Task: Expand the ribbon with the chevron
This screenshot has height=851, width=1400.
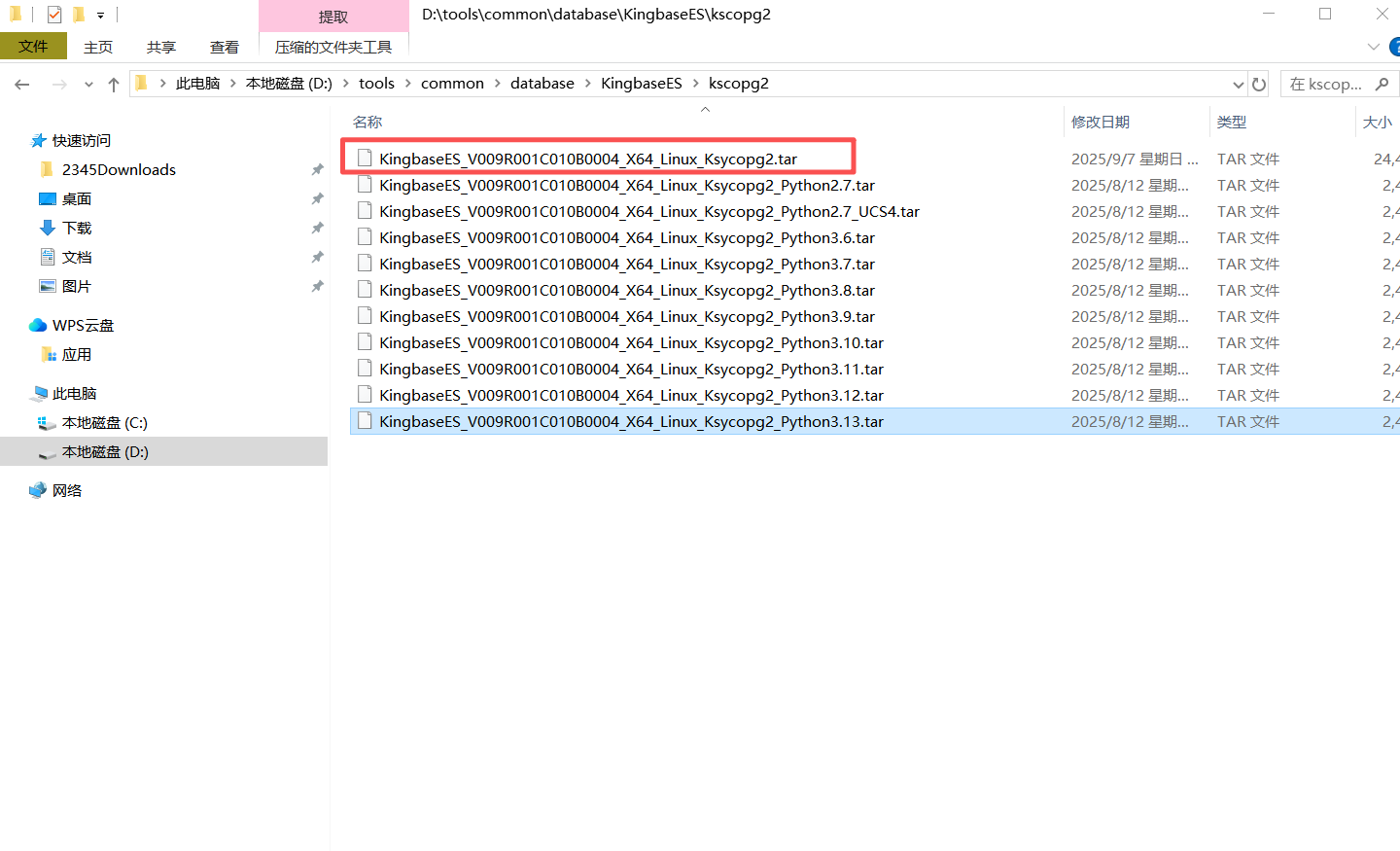Action: point(1373,47)
